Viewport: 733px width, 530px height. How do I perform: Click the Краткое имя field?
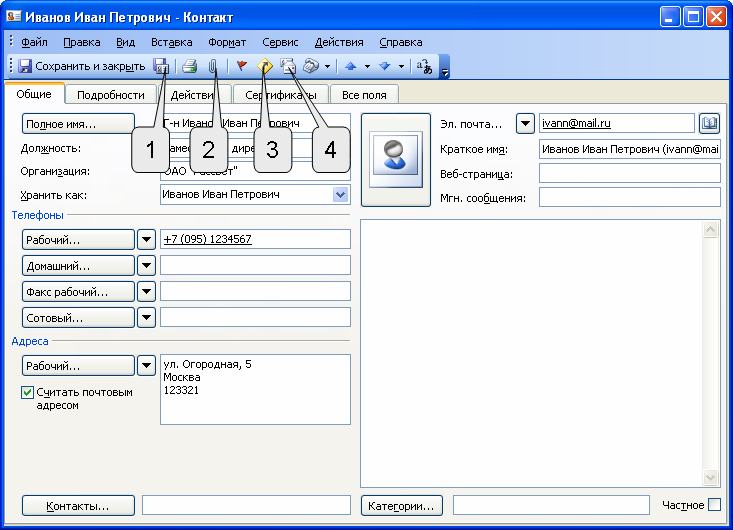point(630,149)
